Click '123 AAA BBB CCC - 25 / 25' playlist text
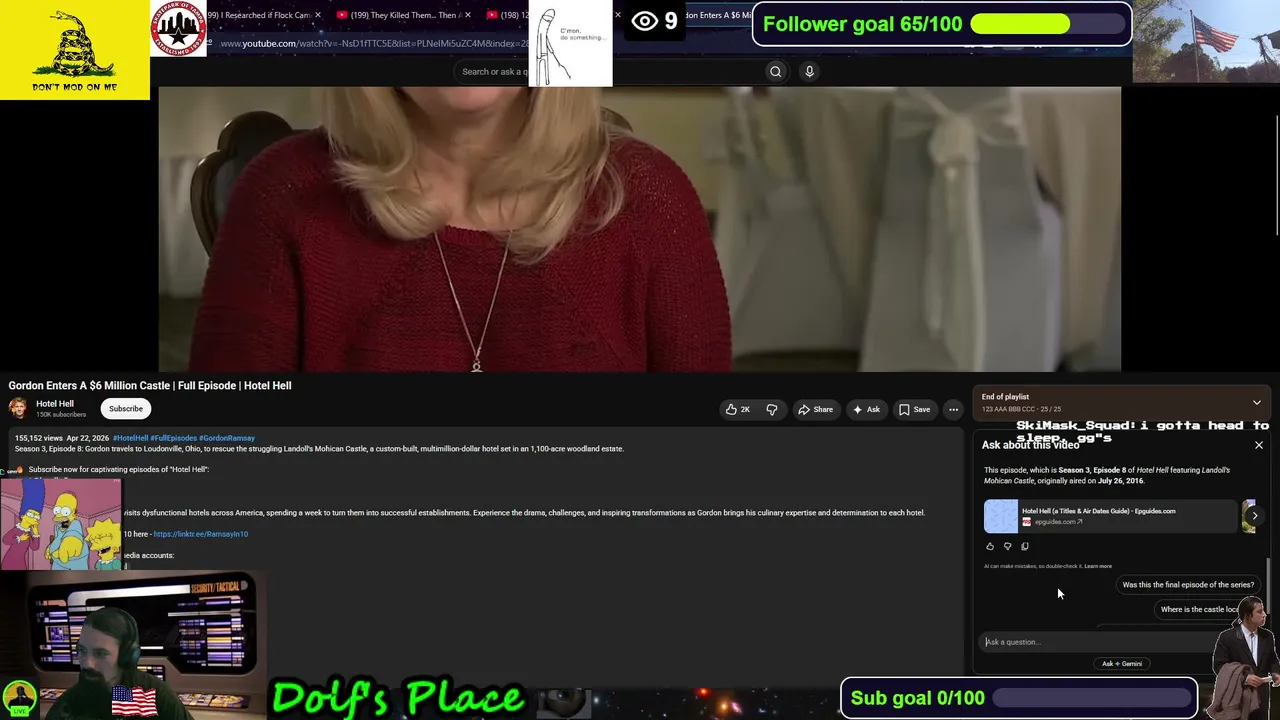1280x720 pixels. coord(1021,409)
